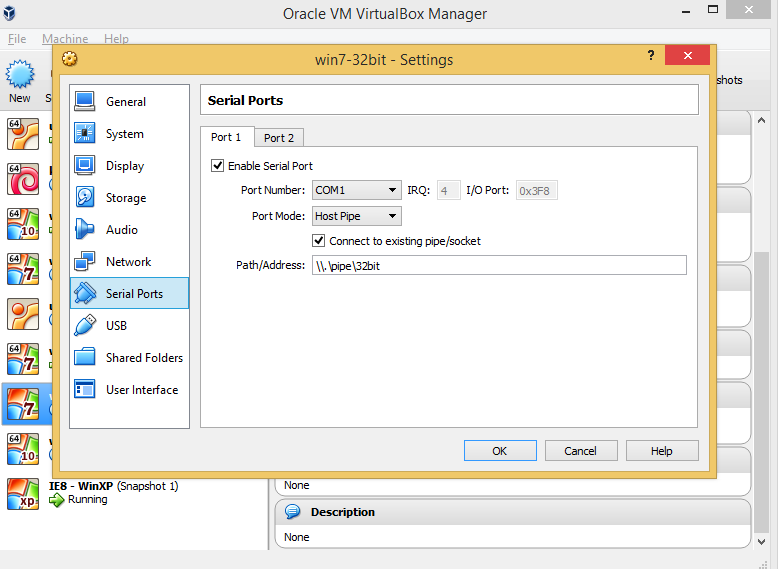Click the Description section header text
This screenshot has width=780, height=569.
[343, 512]
